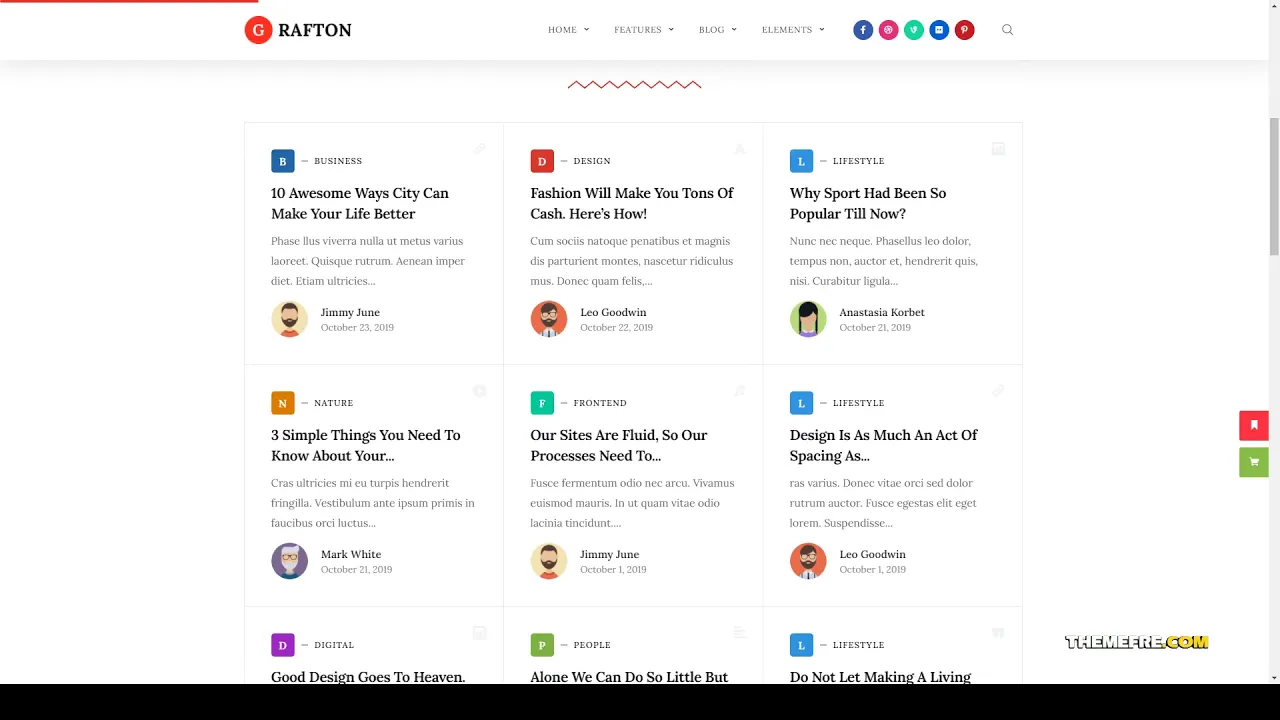Open the Home menu
This screenshot has height=720, width=1280.
568,30
